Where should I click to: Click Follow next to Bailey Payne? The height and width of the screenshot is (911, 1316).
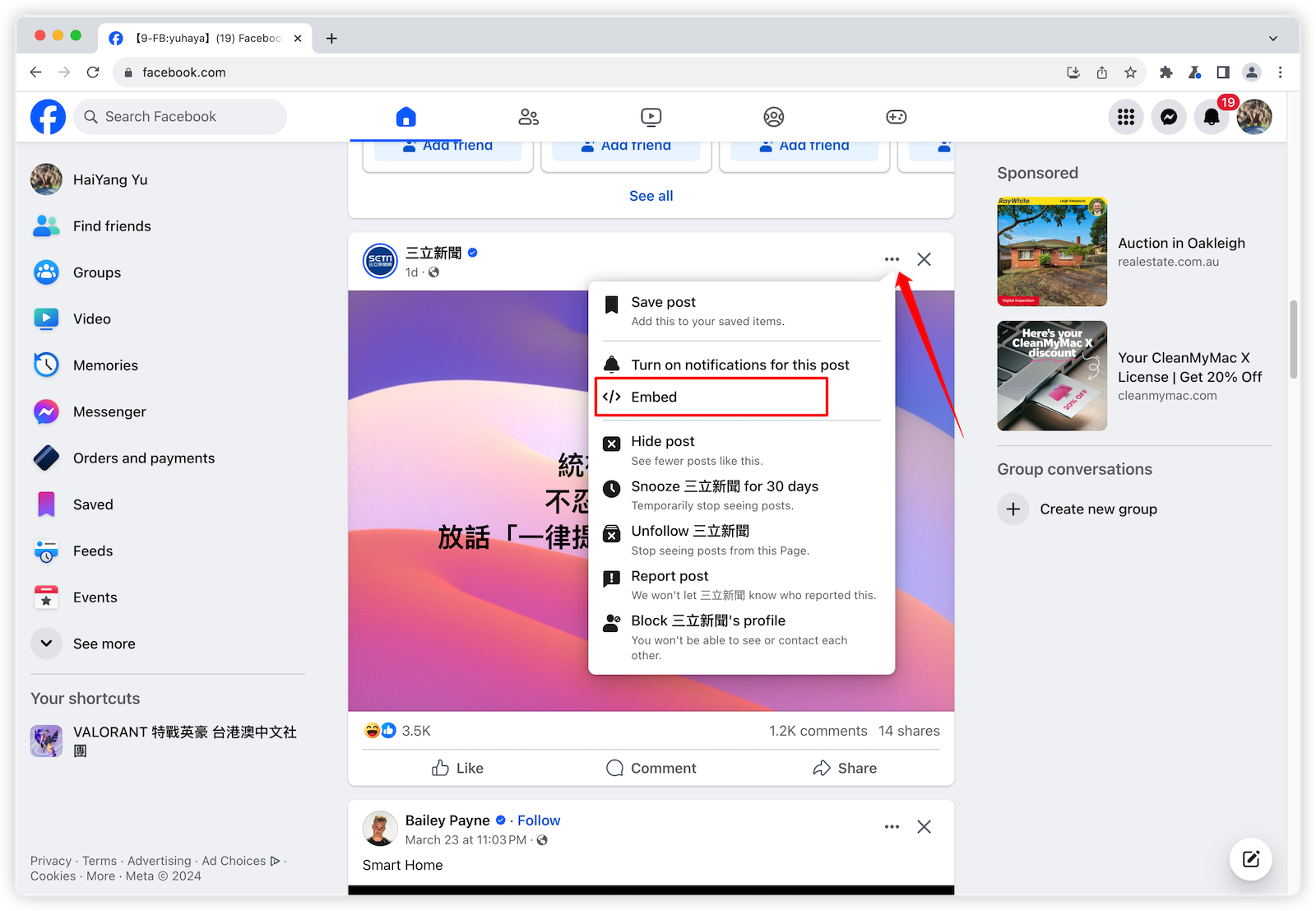point(539,820)
